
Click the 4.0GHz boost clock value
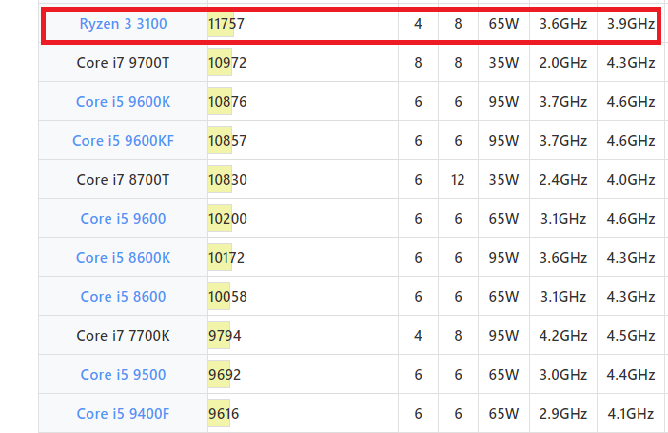pyautogui.click(x=631, y=180)
